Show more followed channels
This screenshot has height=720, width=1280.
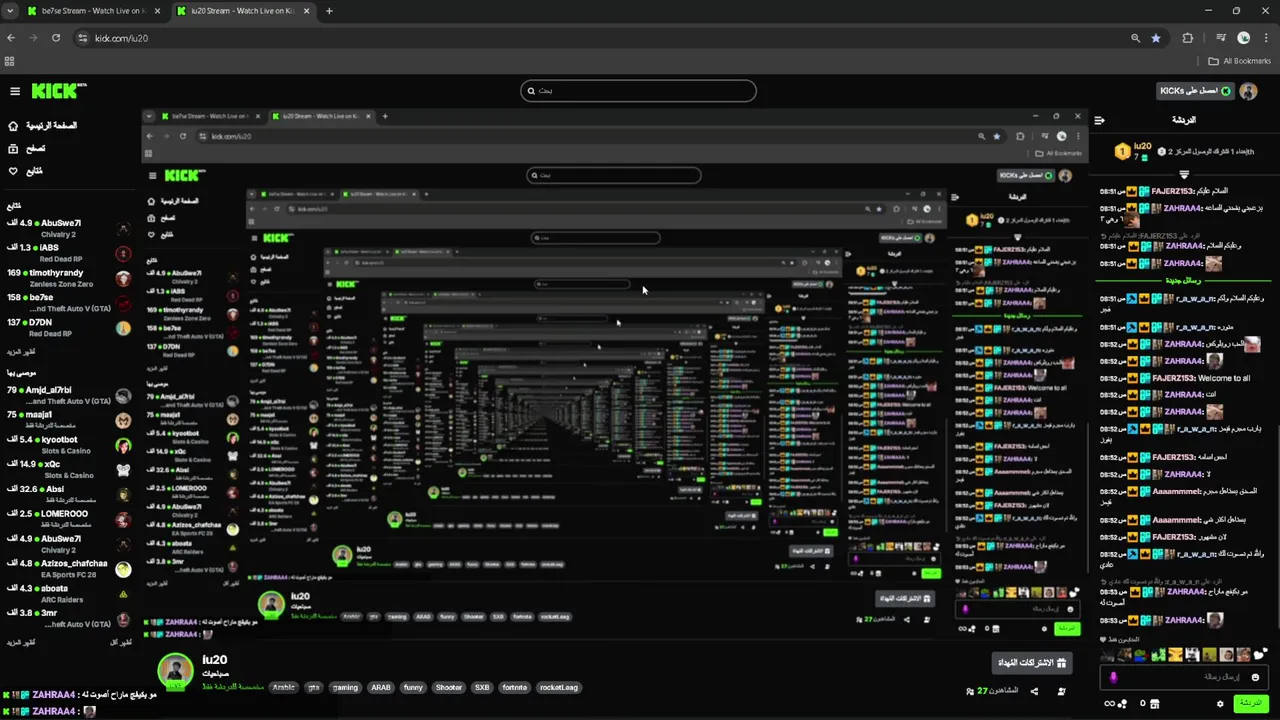pyautogui.click(x=21, y=352)
